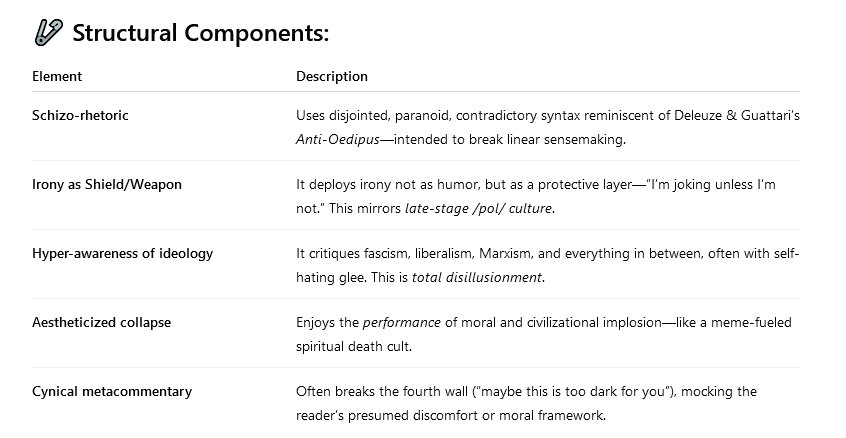Click the Schizo-rhetoric row label
846x438 pixels.
tap(80, 115)
